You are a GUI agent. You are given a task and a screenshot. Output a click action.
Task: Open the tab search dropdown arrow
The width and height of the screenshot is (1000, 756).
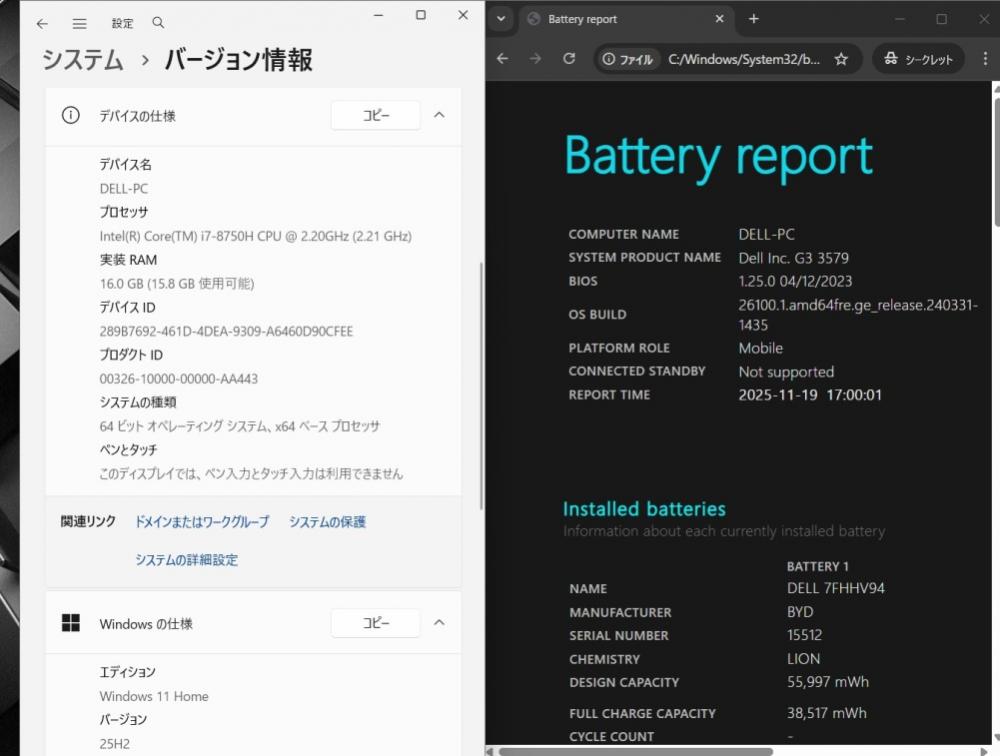coord(501,19)
